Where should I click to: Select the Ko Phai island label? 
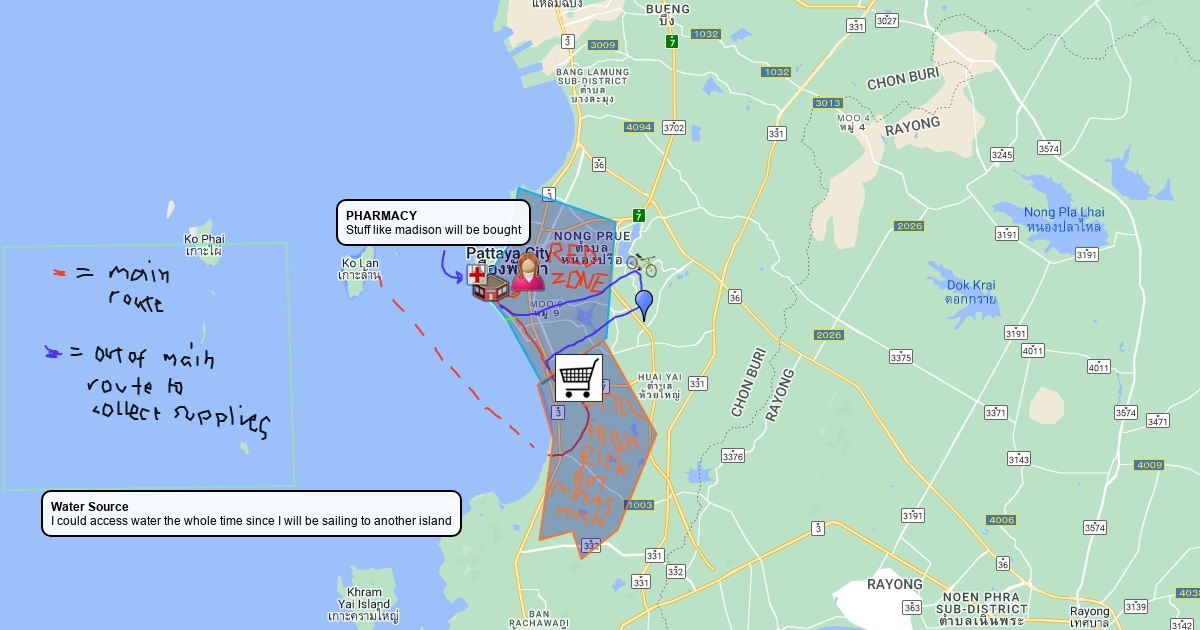coord(204,244)
